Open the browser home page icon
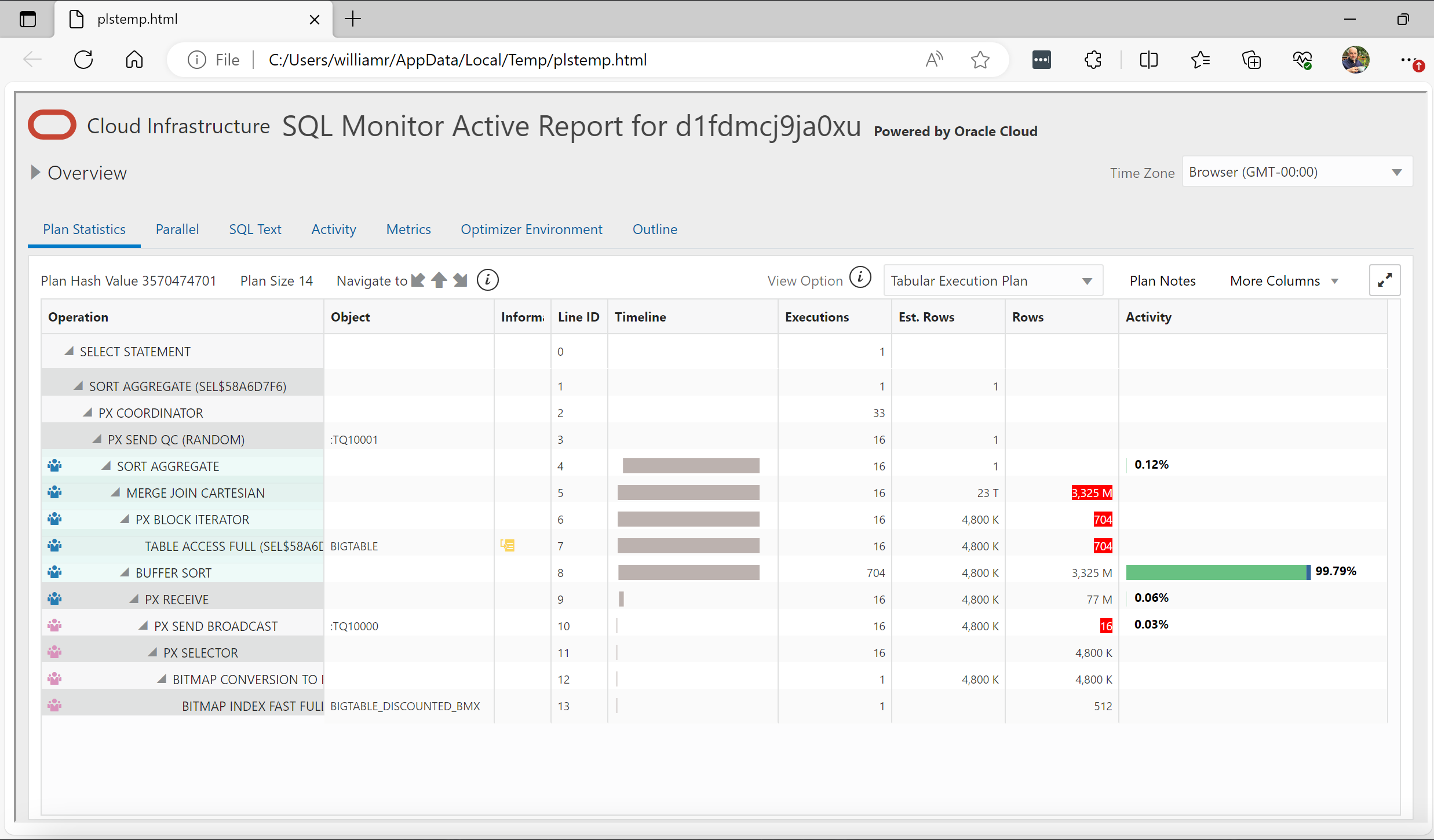 [x=134, y=60]
